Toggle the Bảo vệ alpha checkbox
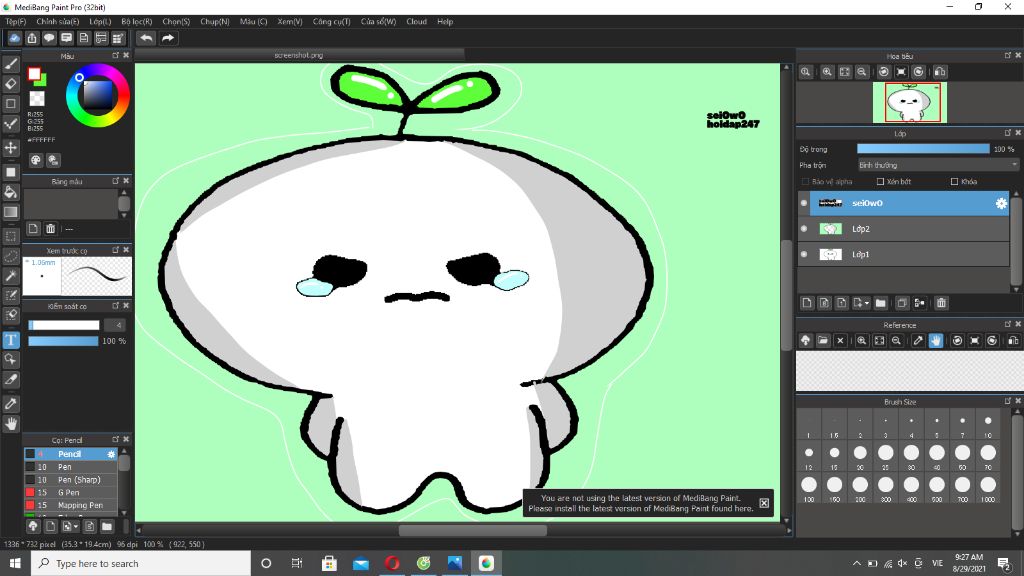The height and width of the screenshot is (576, 1024). point(805,182)
